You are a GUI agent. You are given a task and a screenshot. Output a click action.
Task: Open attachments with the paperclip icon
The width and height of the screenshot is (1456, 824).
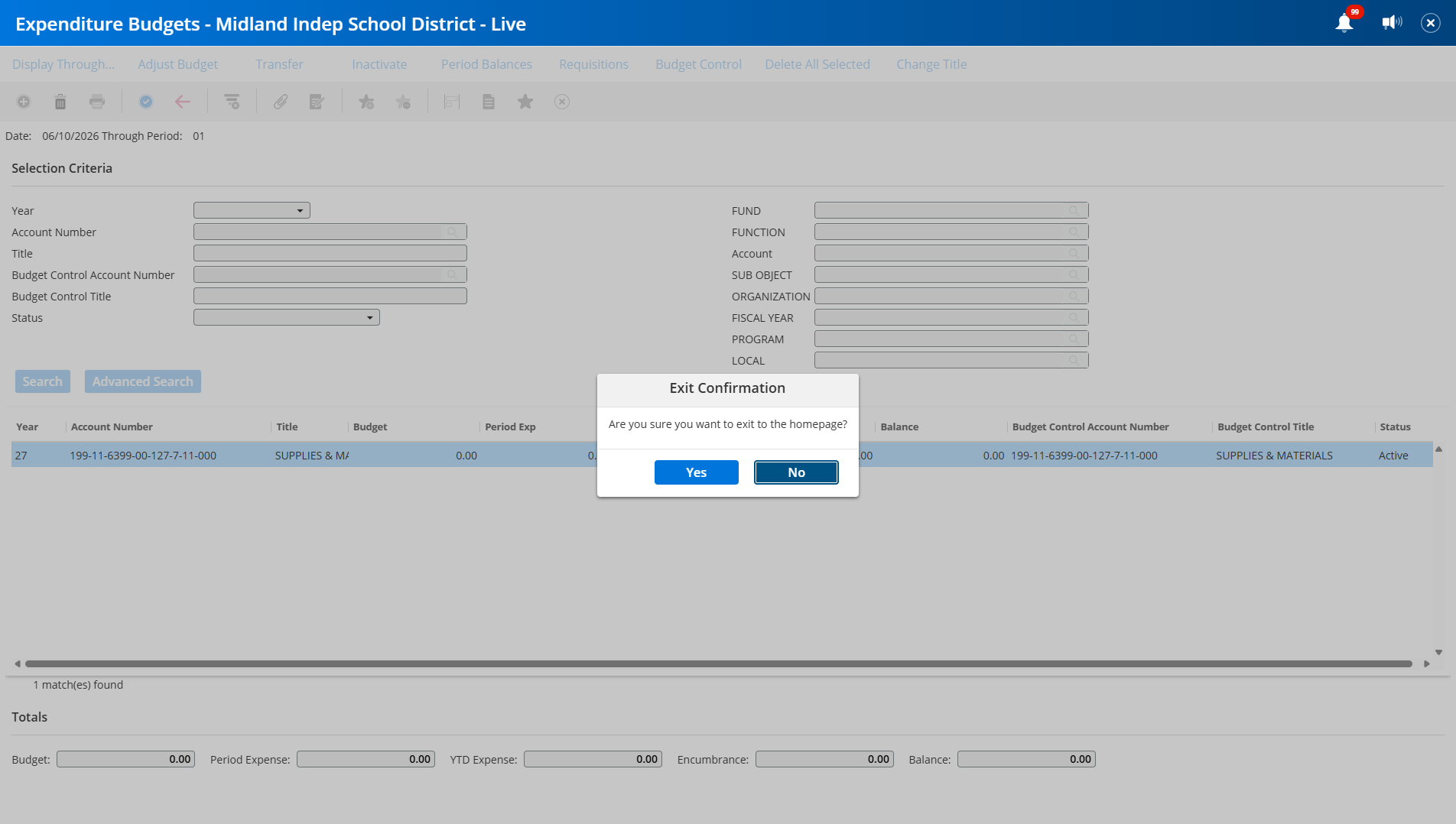[281, 102]
